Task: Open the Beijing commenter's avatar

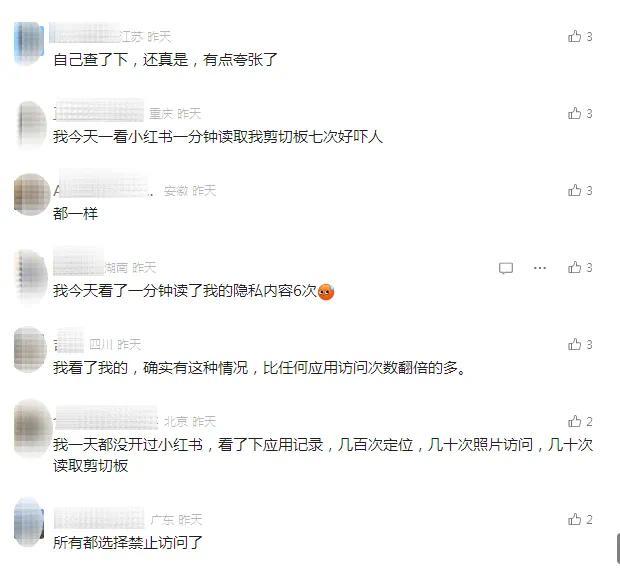Action: click(32, 428)
